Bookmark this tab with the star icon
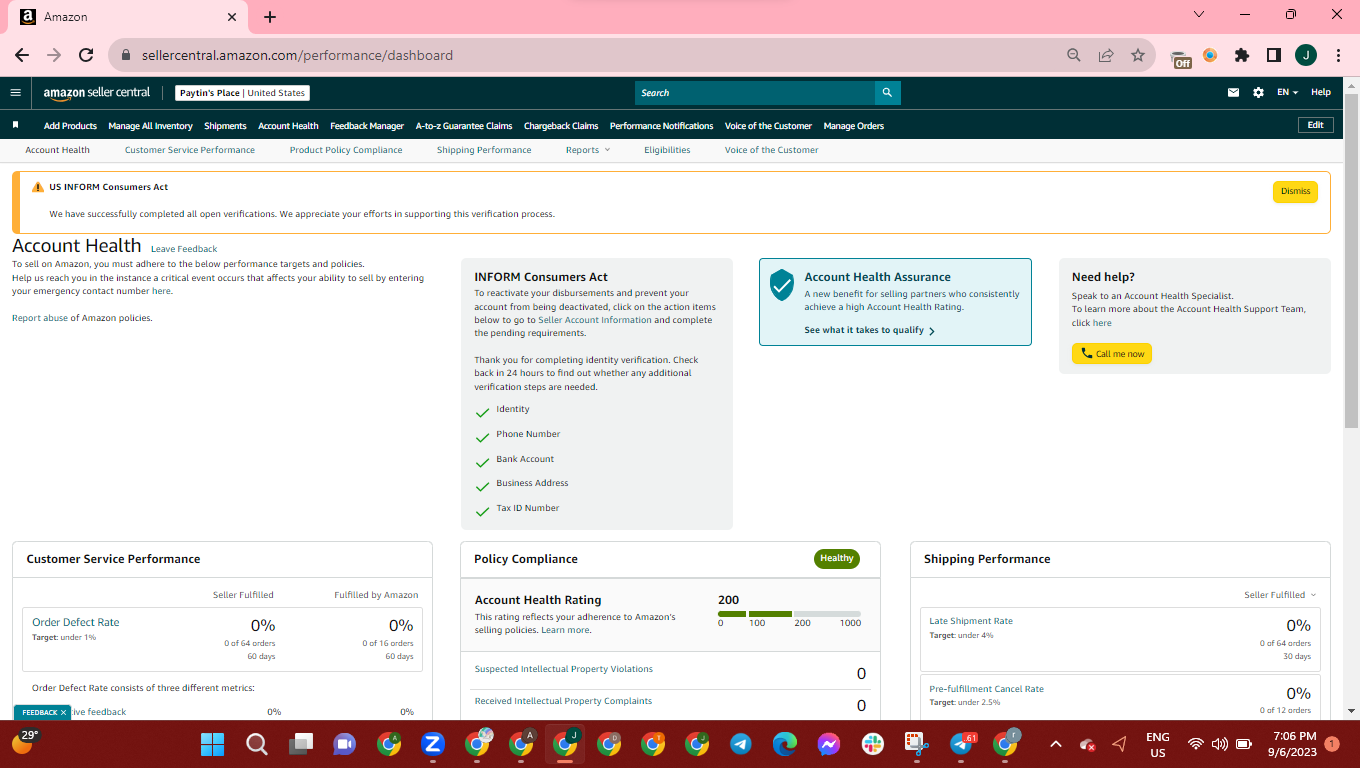 [x=1138, y=55]
